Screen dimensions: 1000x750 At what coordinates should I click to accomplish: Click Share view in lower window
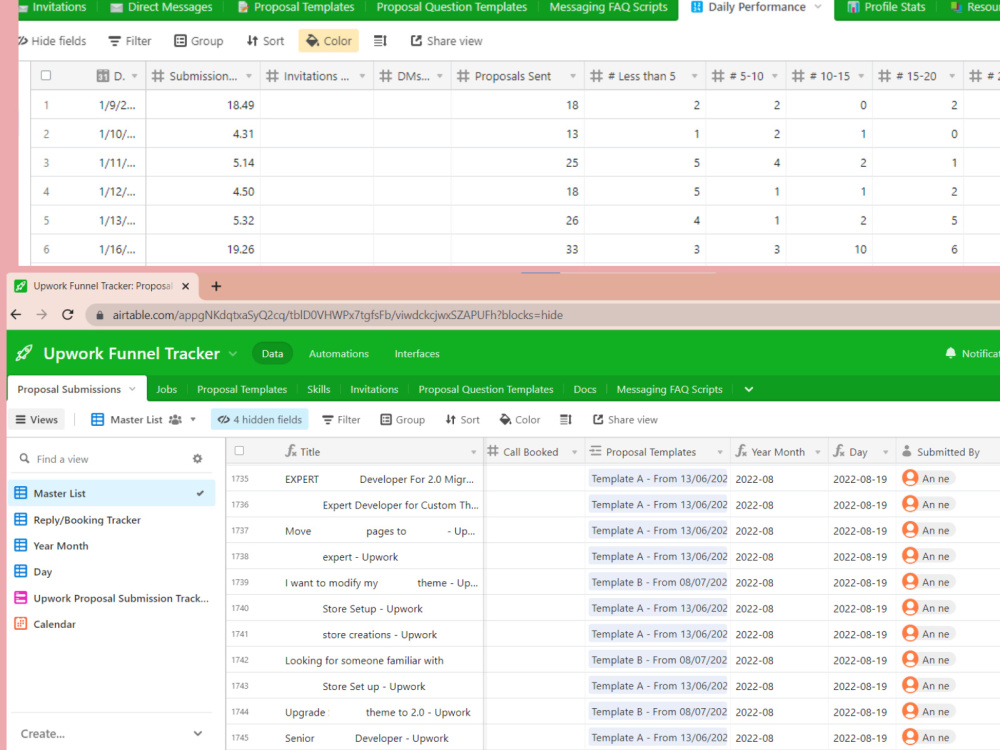pyautogui.click(x=625, y=420)
